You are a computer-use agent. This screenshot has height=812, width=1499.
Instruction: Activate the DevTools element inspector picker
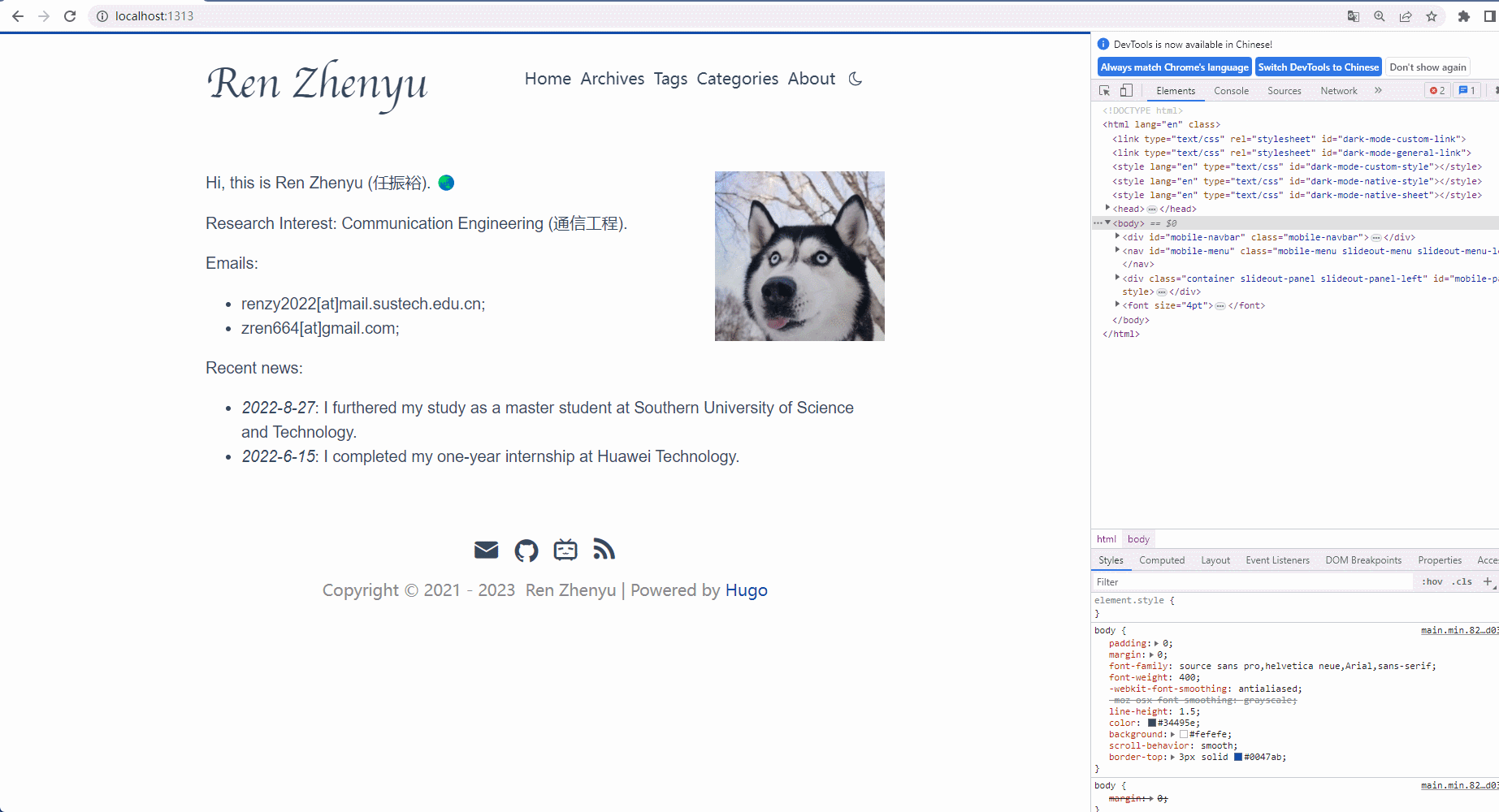pyautogui.click(x=1105, y=90)
